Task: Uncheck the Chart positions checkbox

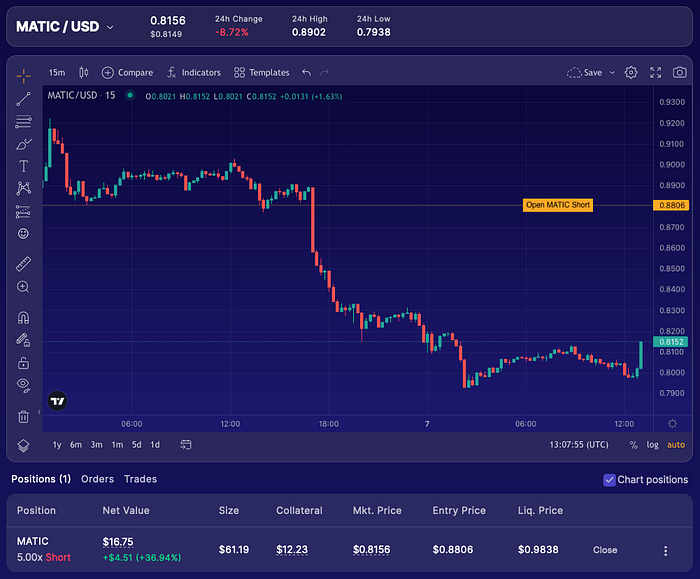Action: 609,480
